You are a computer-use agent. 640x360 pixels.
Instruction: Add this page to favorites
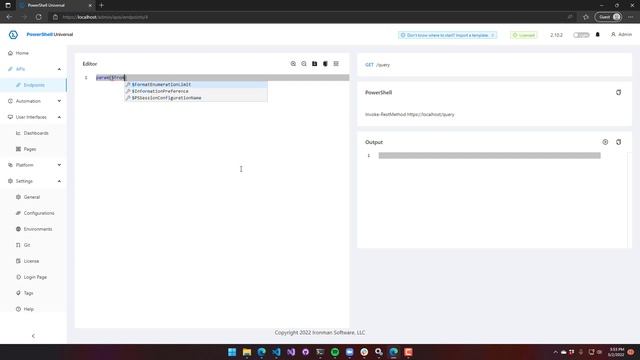pyautogui.click(x=586, y=17)
